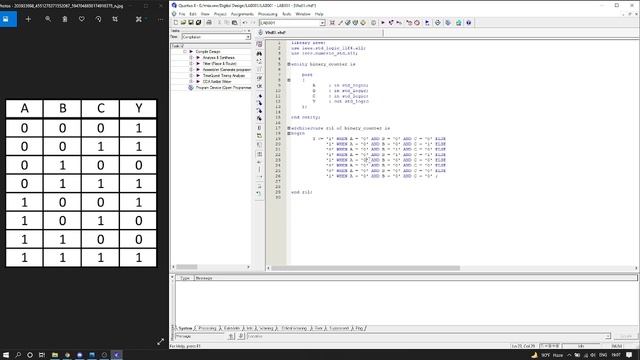Image resolution: width=640 pixels, height=360 pixels.
Task: Click the Undo arrow icon in Quartus toolbar
Action: (x=244, y=23)
